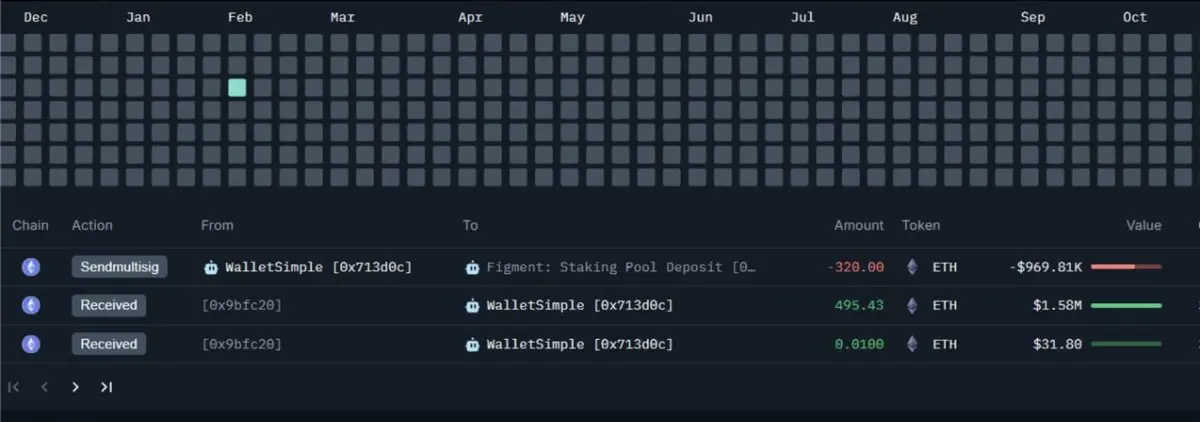
Task: Open the WalletSimple recipient in the 0.0100 row
Action: point(579,344)
